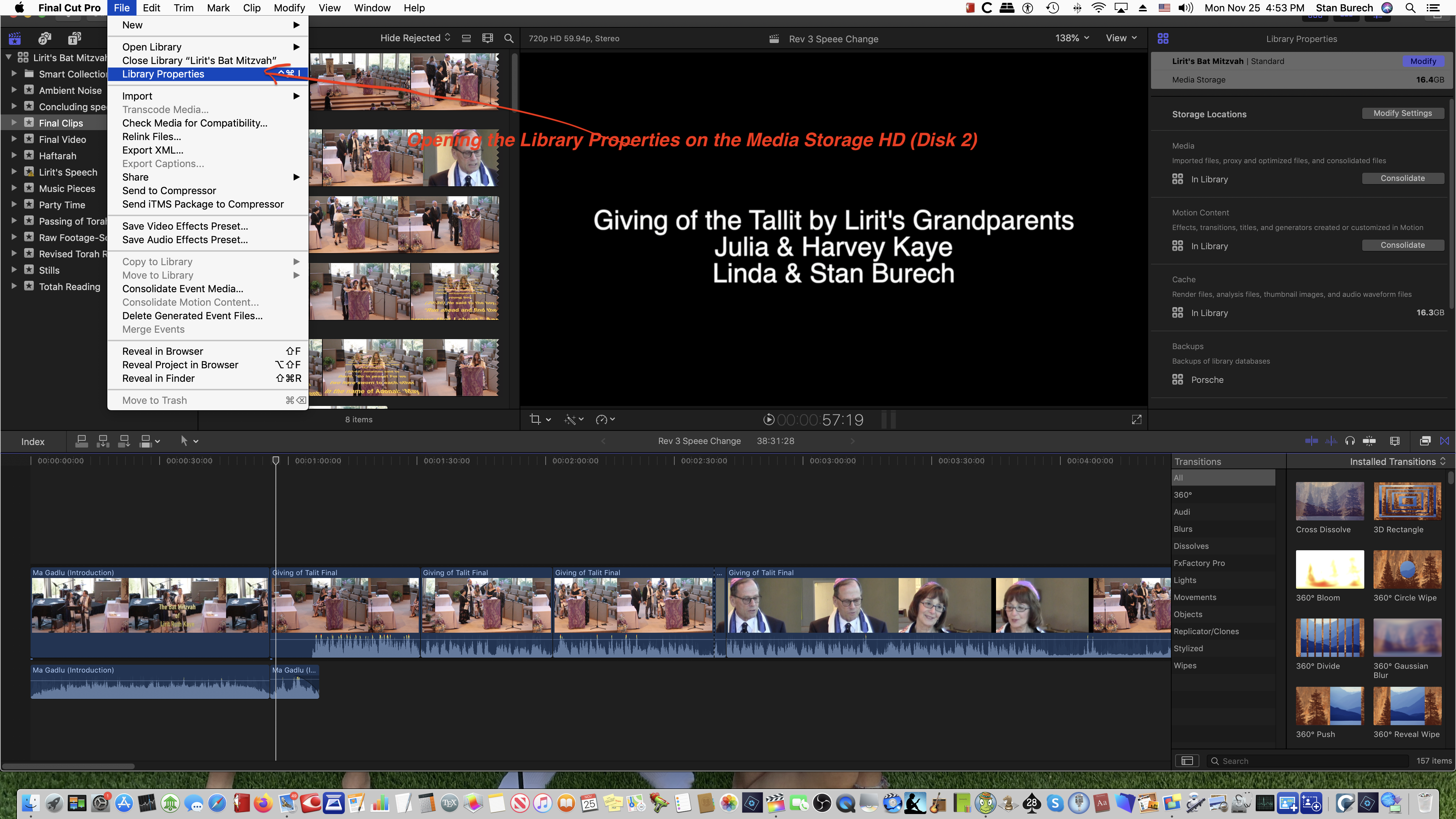Toggle transitions browser button
The width and height of the screenshot is (1456, 819).
pos(1445,441)
